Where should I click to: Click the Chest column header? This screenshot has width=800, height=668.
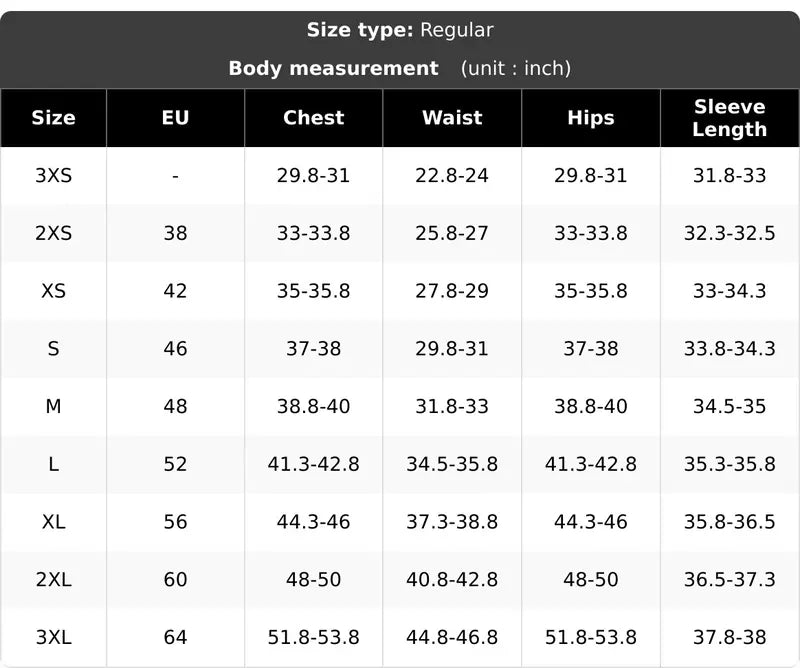coord(314,118)
